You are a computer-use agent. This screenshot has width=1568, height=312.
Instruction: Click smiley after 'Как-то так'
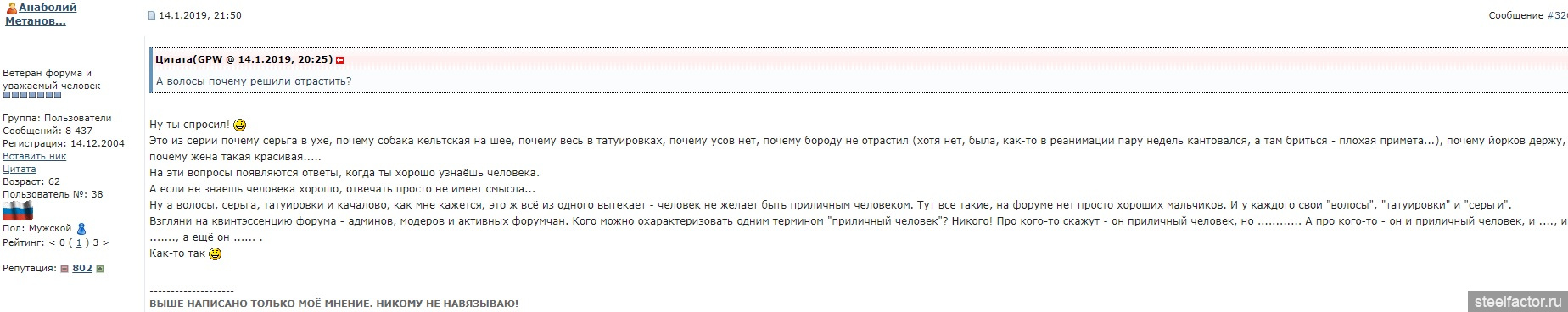tap(216, 253)
